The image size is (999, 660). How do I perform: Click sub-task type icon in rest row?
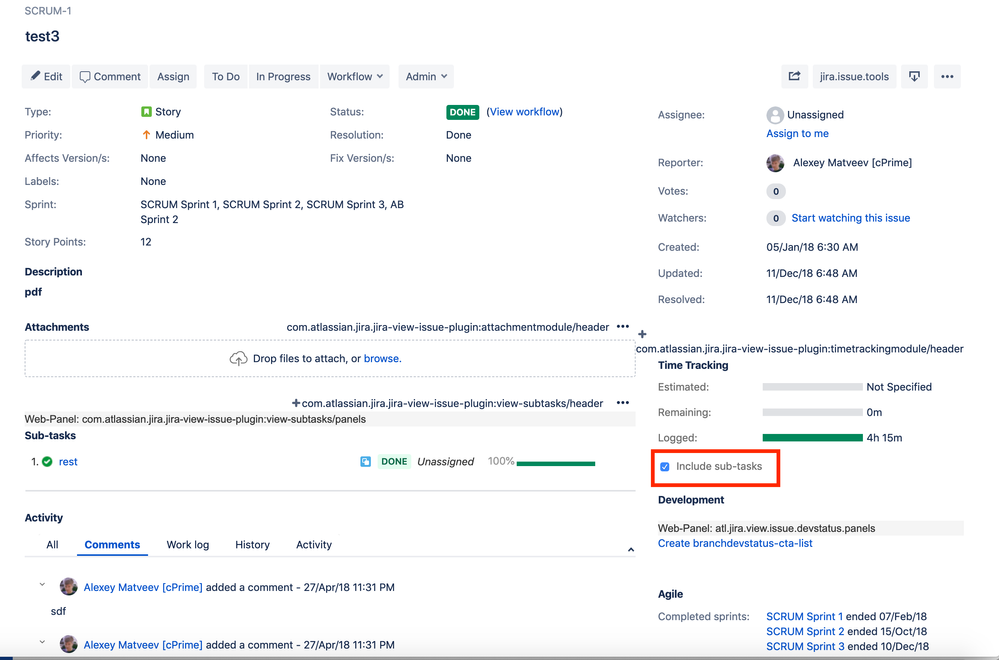coord(366,462)
